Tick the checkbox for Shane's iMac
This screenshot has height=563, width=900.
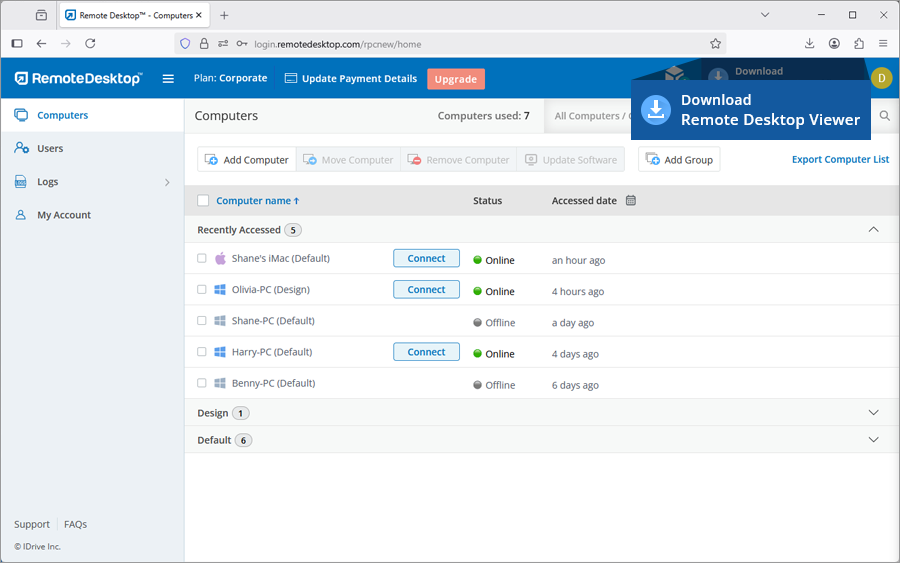(202, 258)
